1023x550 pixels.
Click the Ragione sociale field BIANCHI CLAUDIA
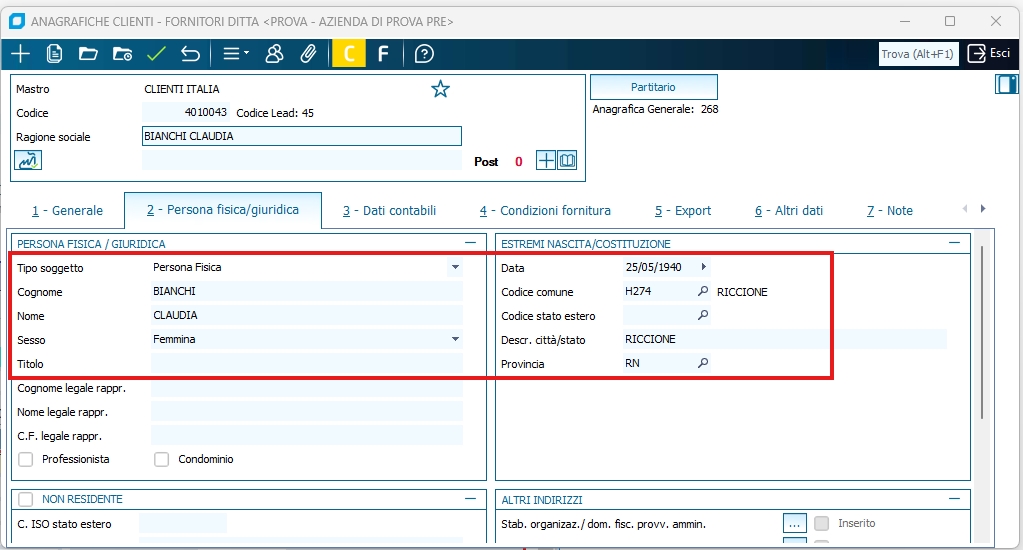click(301, 136)
